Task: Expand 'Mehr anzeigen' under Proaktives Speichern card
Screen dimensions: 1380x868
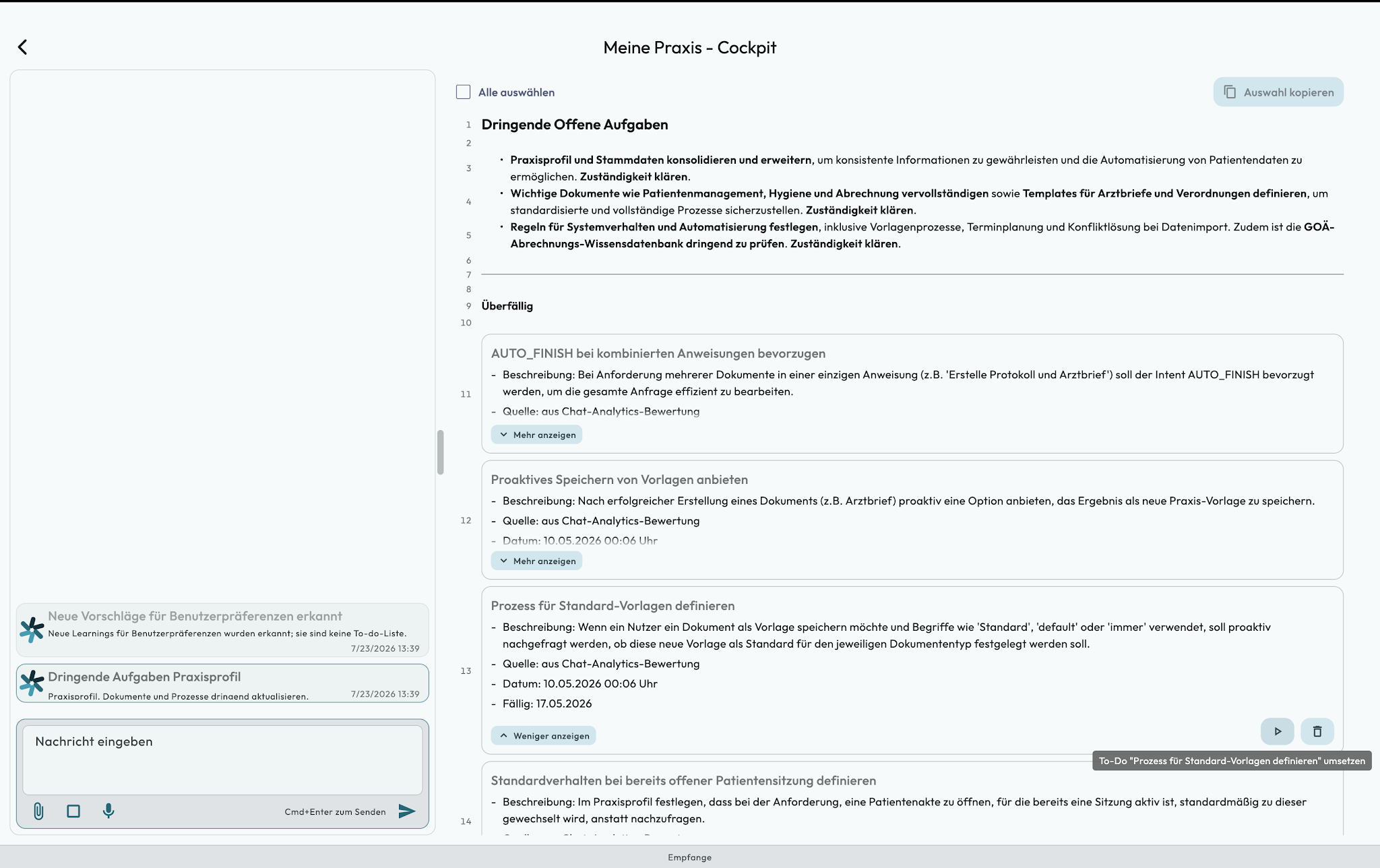Action: point(537,561)
